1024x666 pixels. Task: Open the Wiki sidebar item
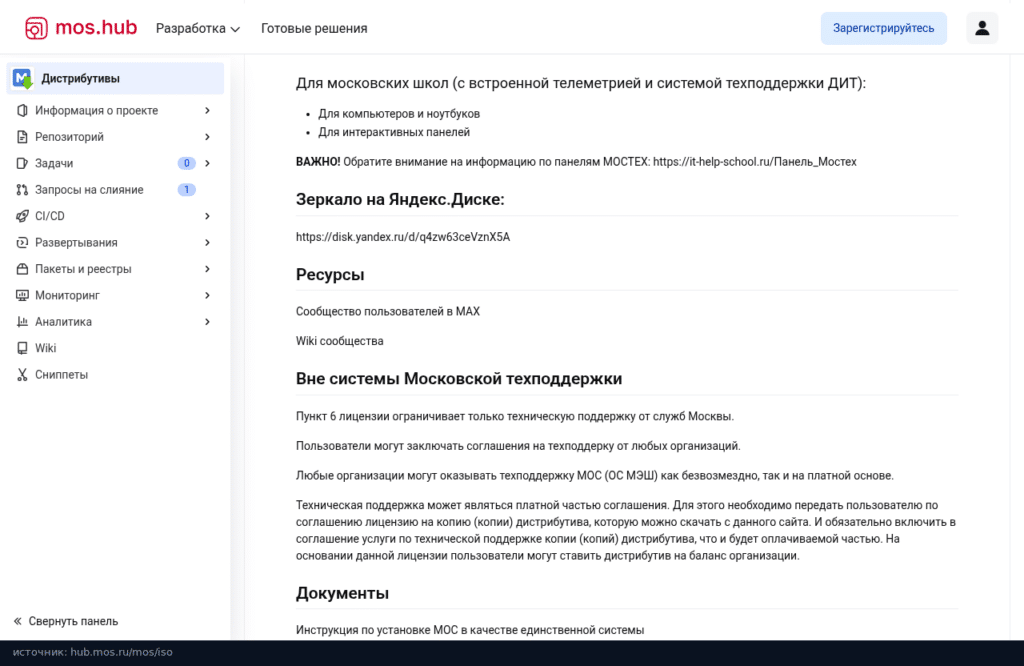click(115, 348)
